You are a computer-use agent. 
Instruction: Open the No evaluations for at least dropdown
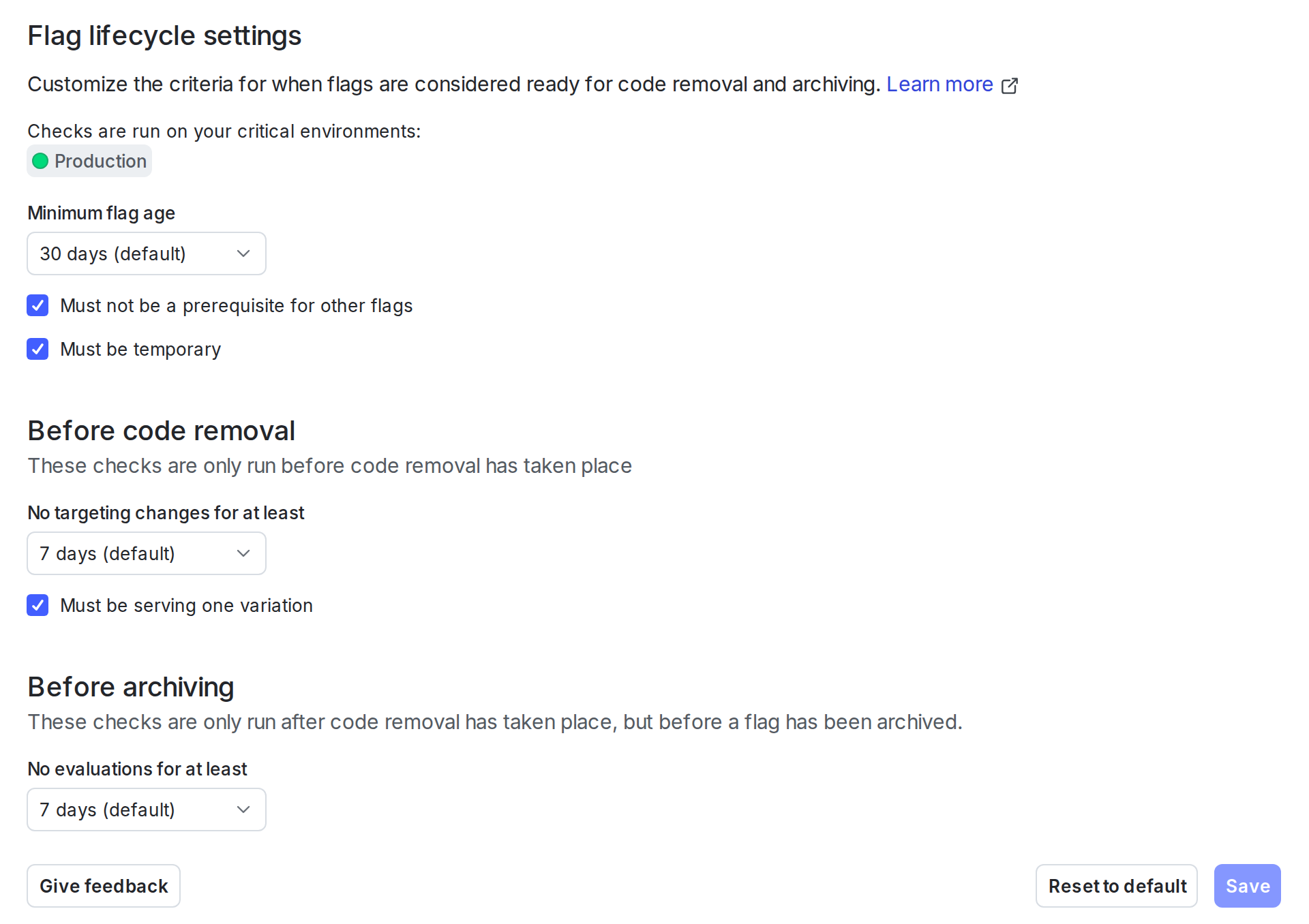(x=146, y=810)
